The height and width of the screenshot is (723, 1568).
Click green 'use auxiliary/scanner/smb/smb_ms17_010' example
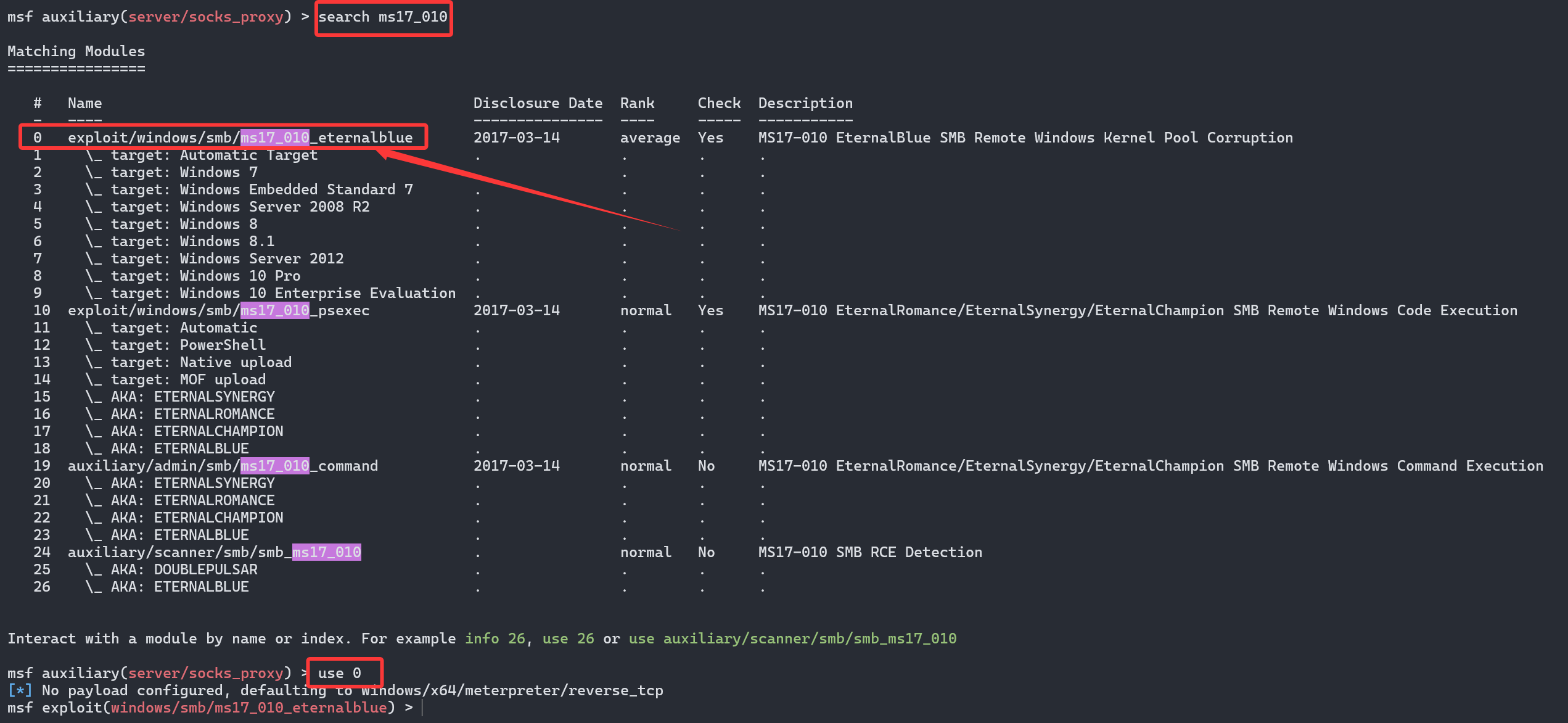(792, 638)
